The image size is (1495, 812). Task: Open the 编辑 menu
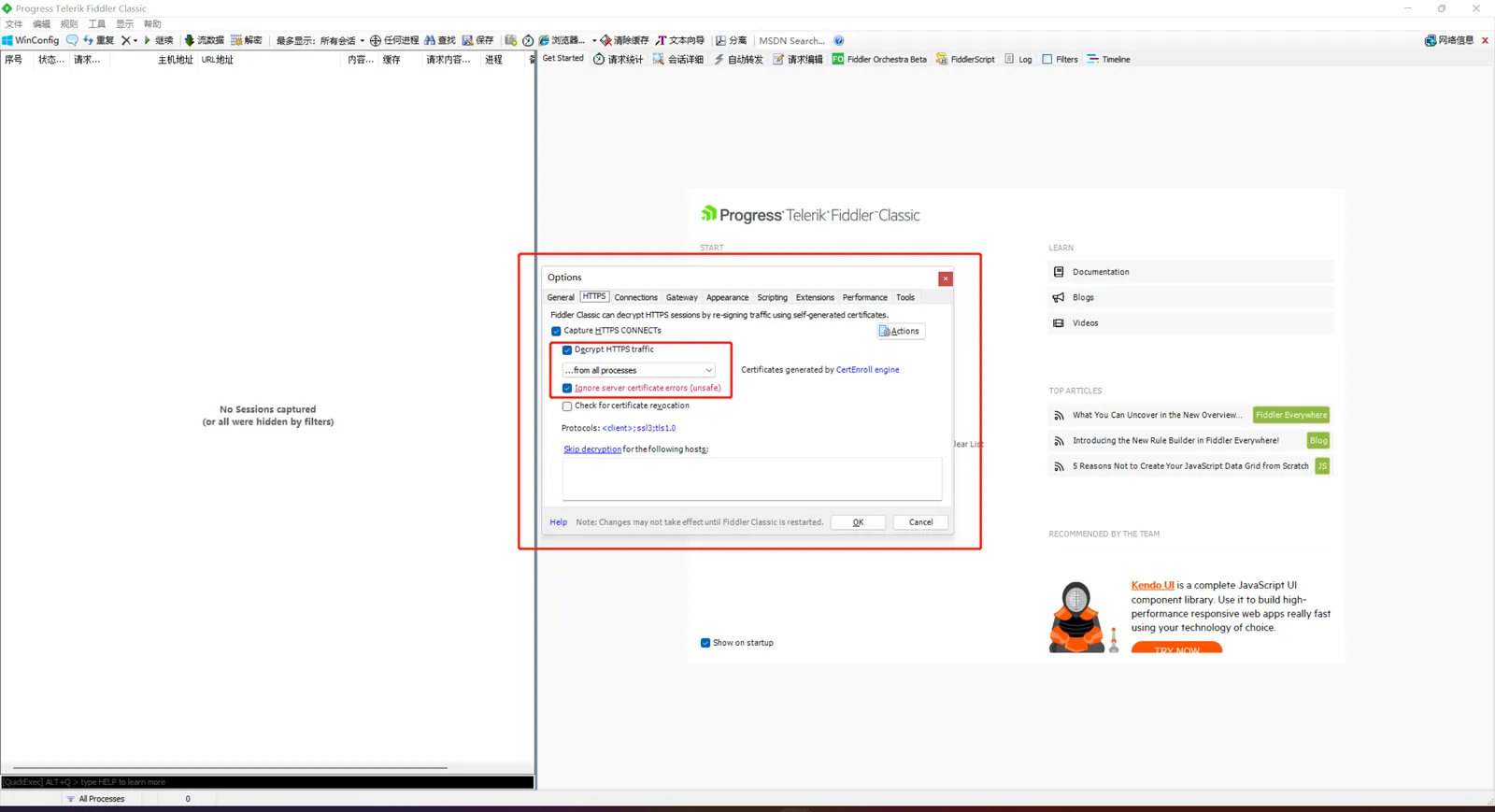point(41,24)
